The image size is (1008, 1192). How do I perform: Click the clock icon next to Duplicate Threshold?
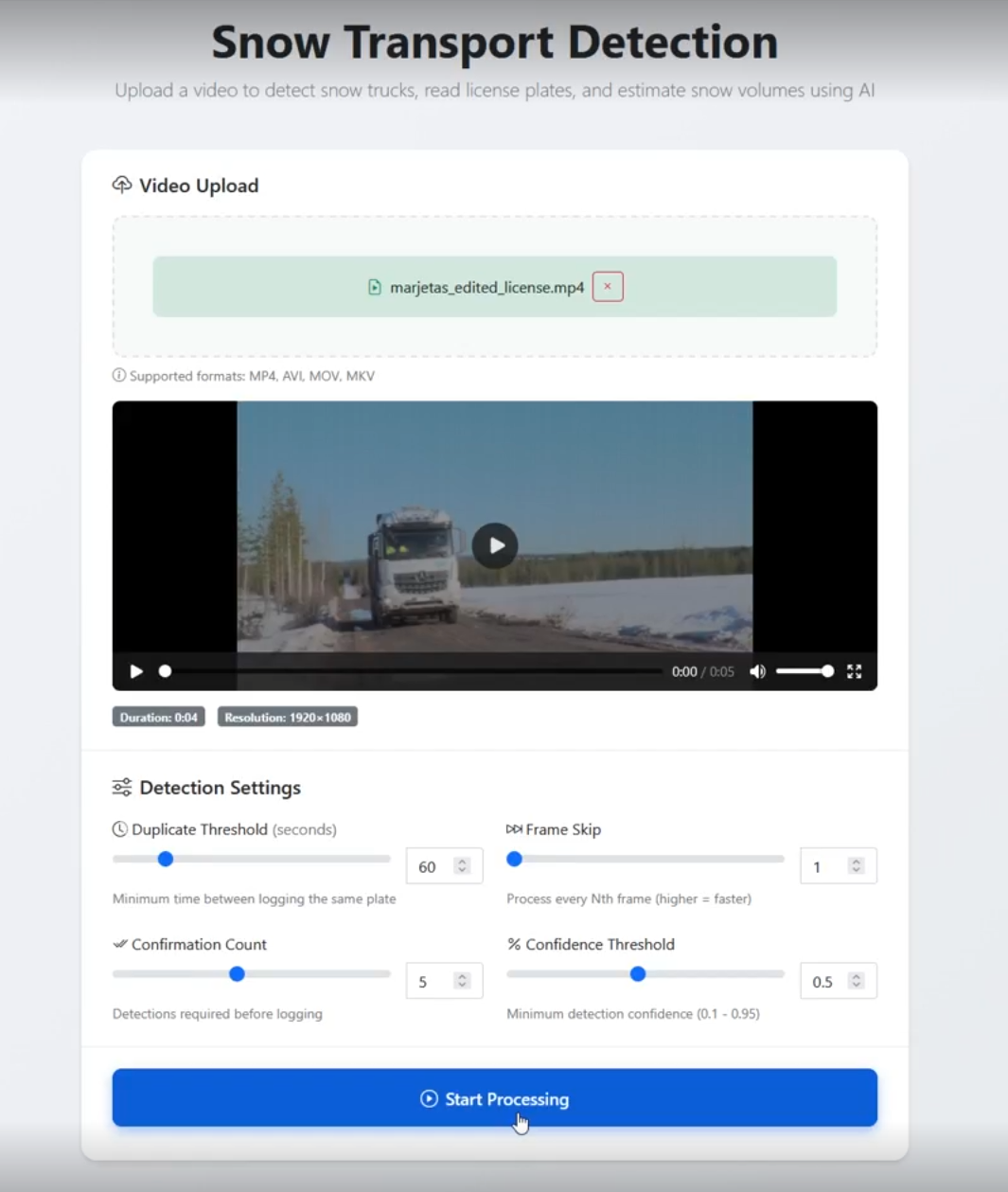pyautogui.click(x=119, y=828)
